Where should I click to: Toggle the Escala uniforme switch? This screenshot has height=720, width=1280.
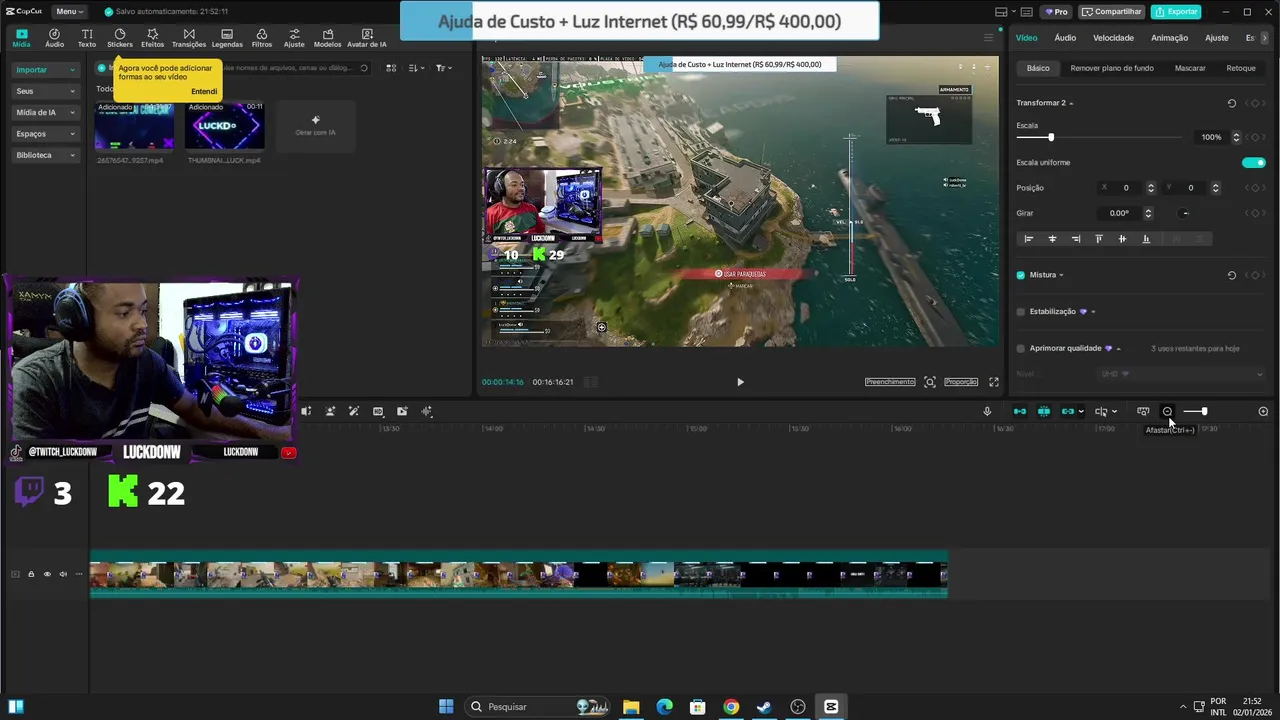(x=1253, y=162)
